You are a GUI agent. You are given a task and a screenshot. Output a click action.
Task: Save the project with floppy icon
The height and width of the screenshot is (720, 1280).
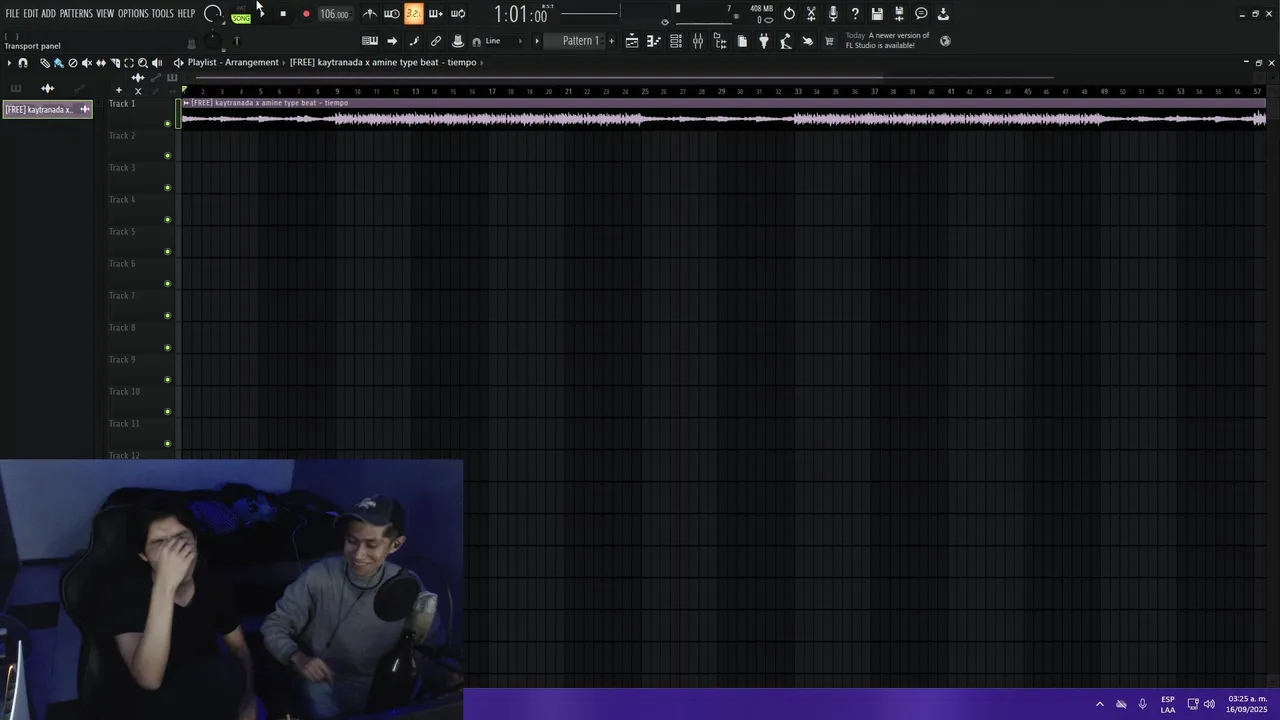pyautogui.click(x=877, y=14)
